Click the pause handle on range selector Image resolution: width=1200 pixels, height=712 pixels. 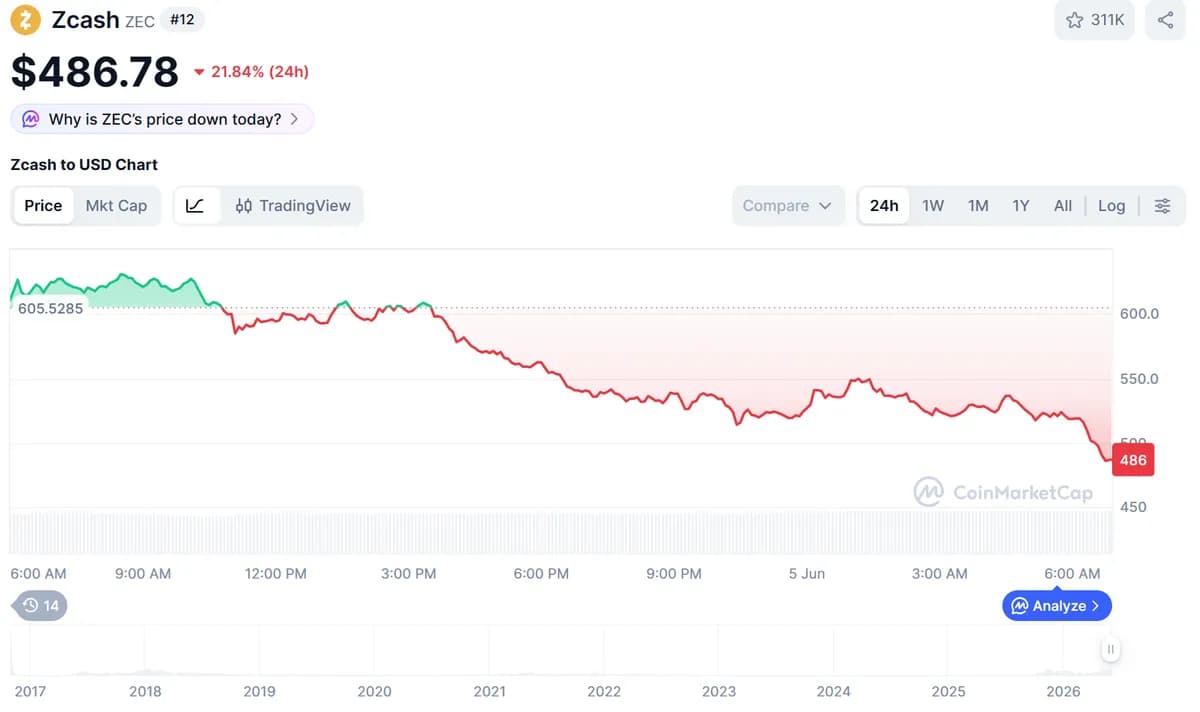point(1110,649)
